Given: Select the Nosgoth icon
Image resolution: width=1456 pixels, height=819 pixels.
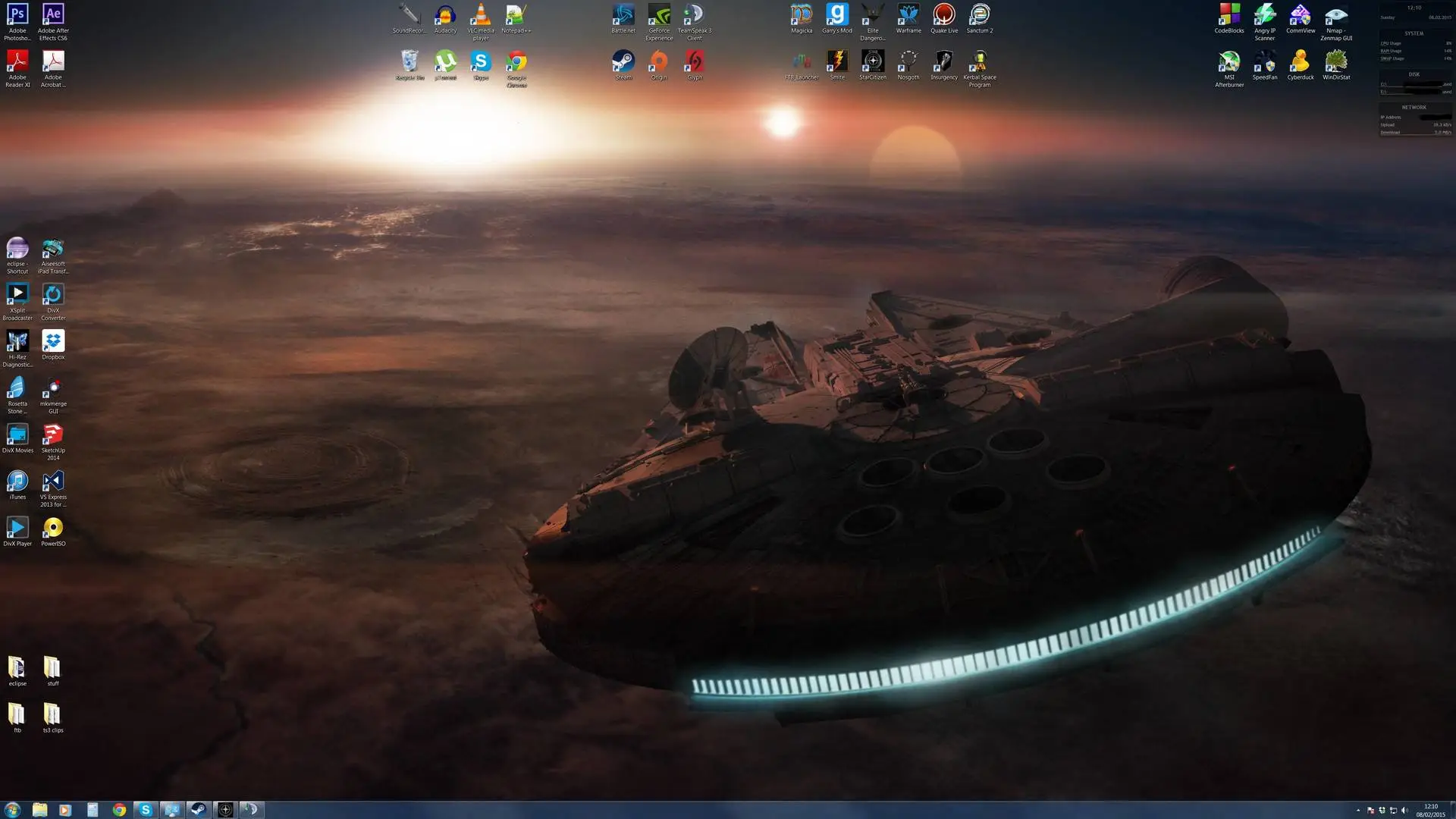Looking at the screenshot, I should (x=908, y=65).
